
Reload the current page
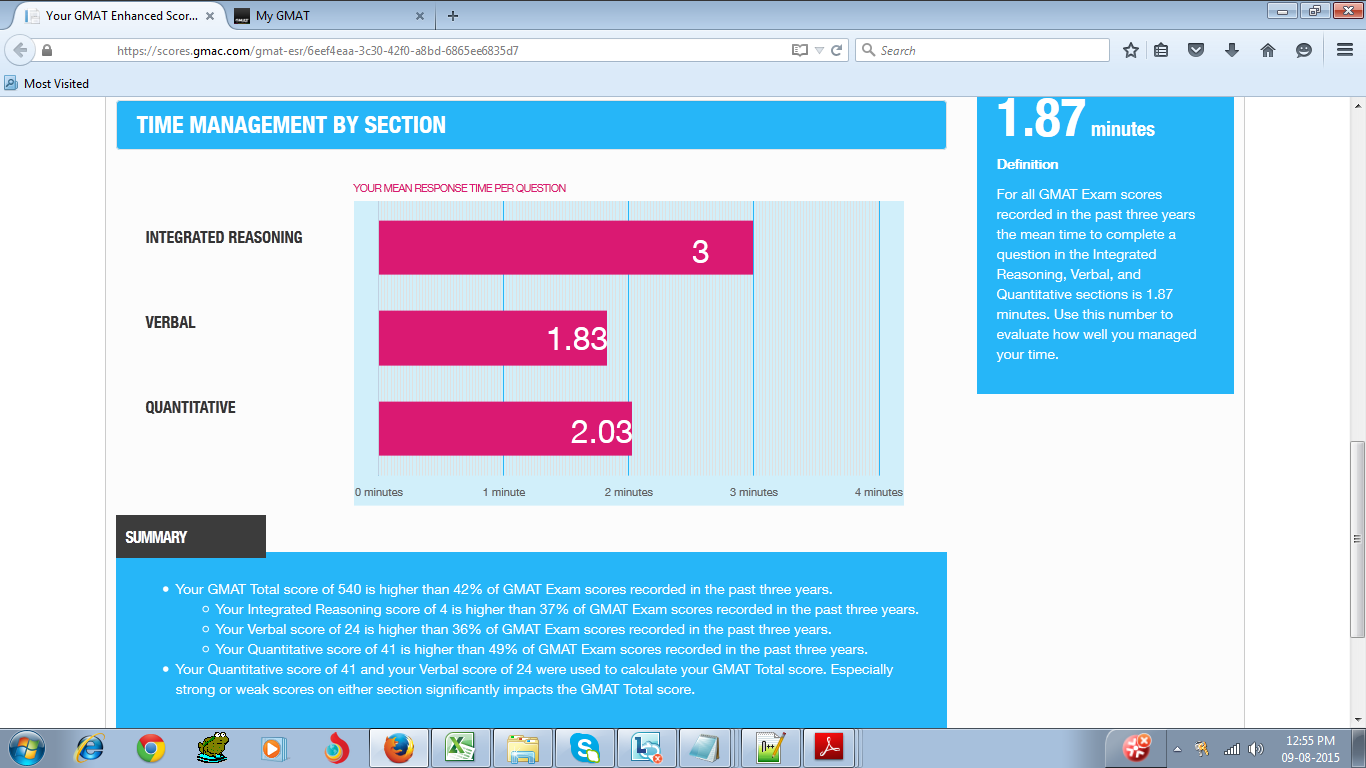point(837,50)
